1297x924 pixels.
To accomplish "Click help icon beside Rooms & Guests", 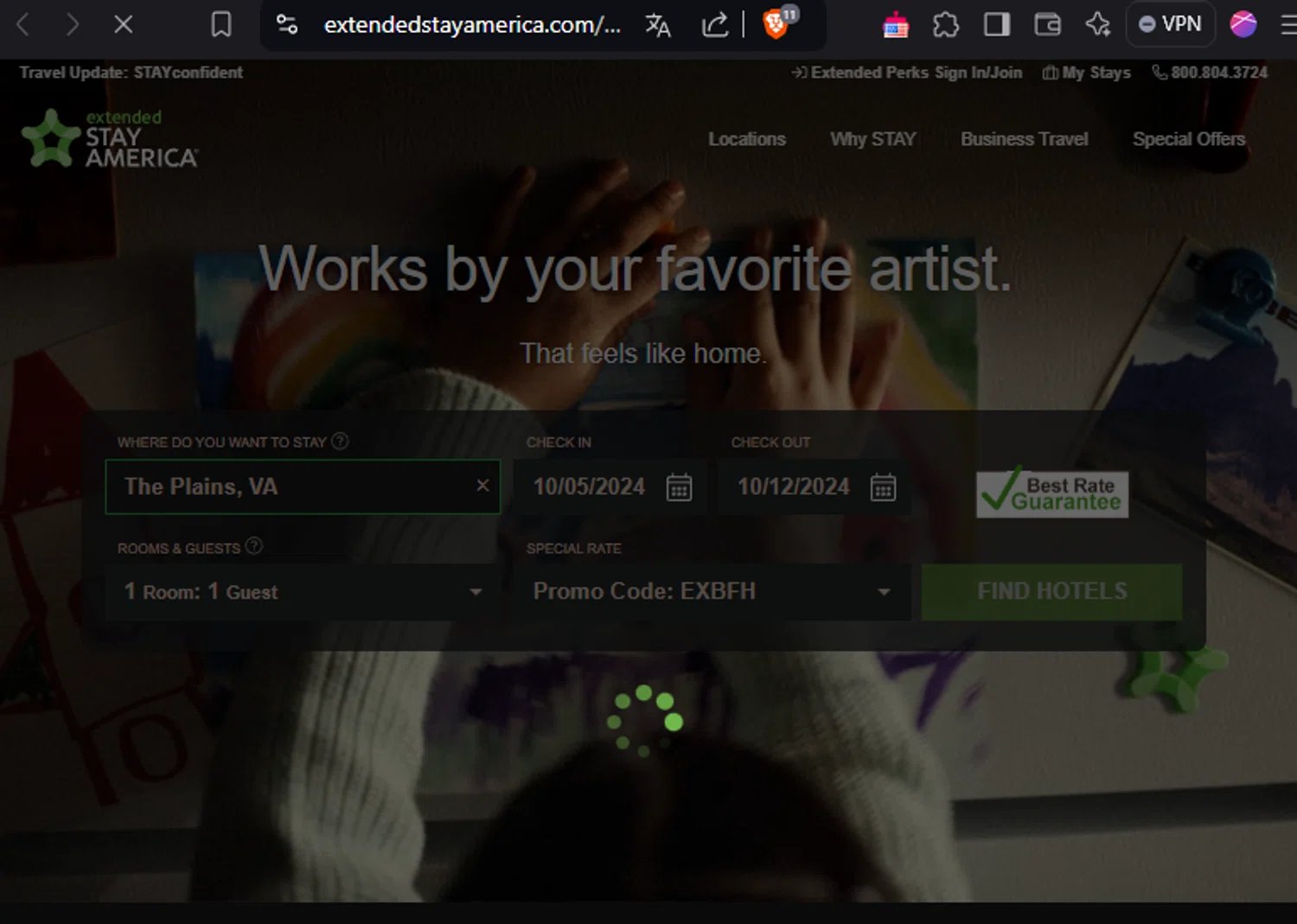I will click(x=254, y=545).
